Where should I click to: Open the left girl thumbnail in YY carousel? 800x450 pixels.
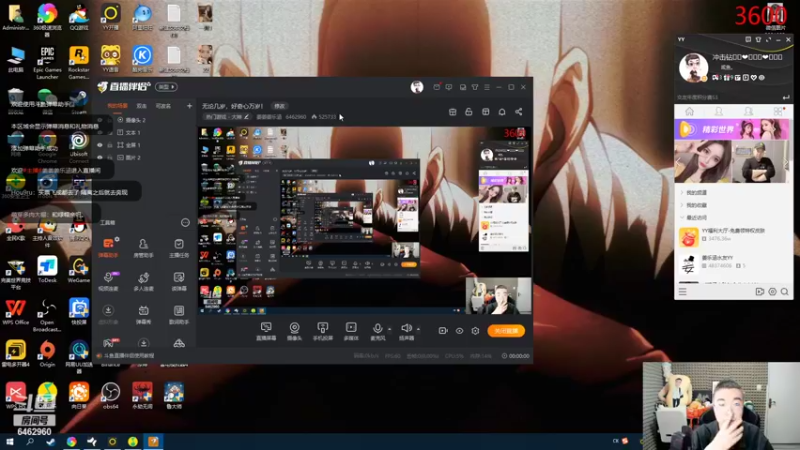click(703, 161)
